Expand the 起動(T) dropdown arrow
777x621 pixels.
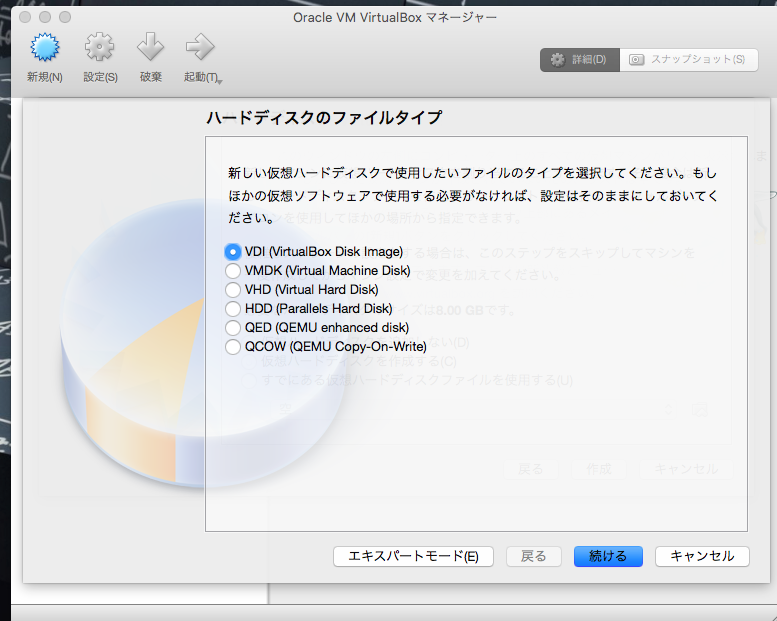click(220, 81)
